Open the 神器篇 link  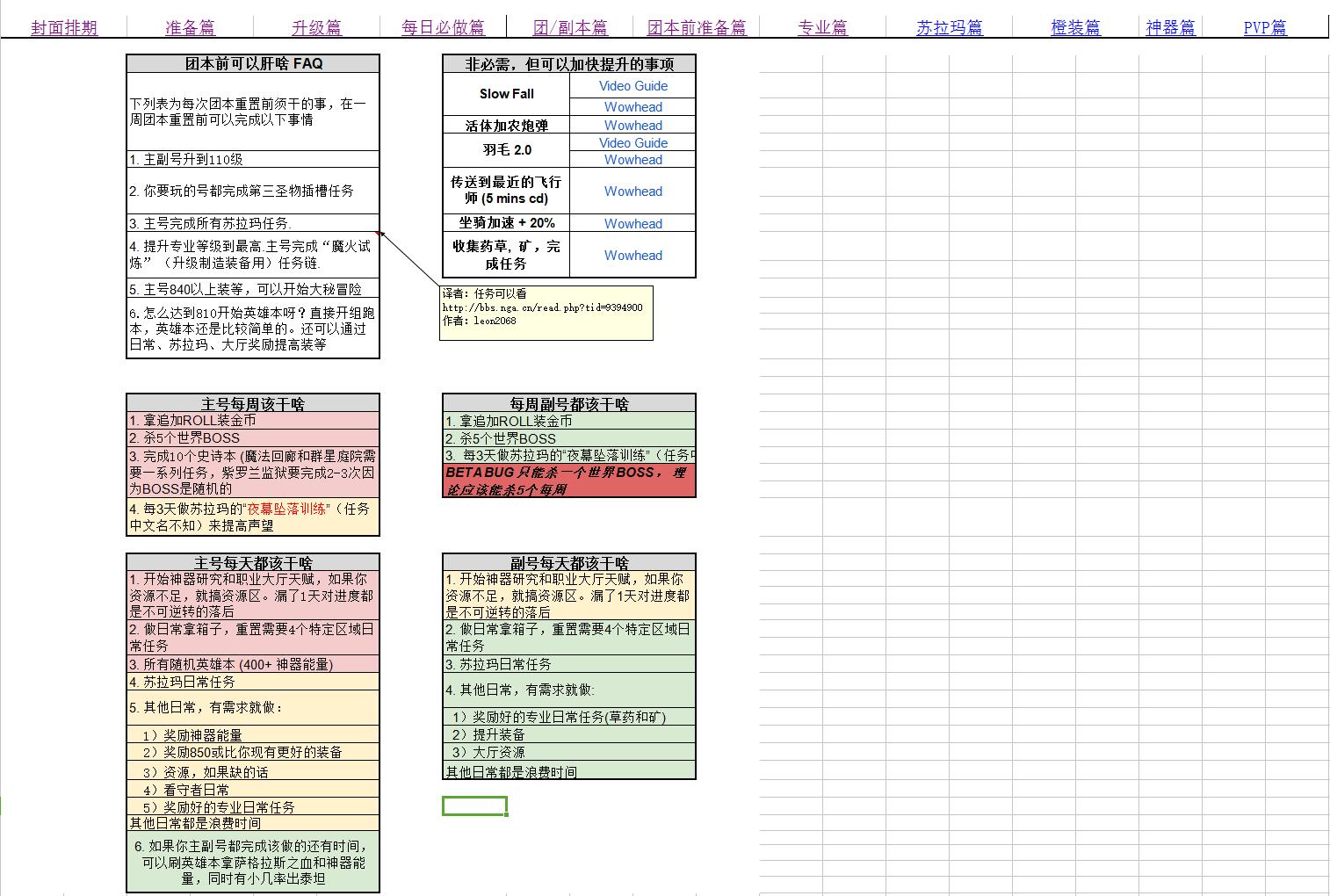coord(1171,27)
